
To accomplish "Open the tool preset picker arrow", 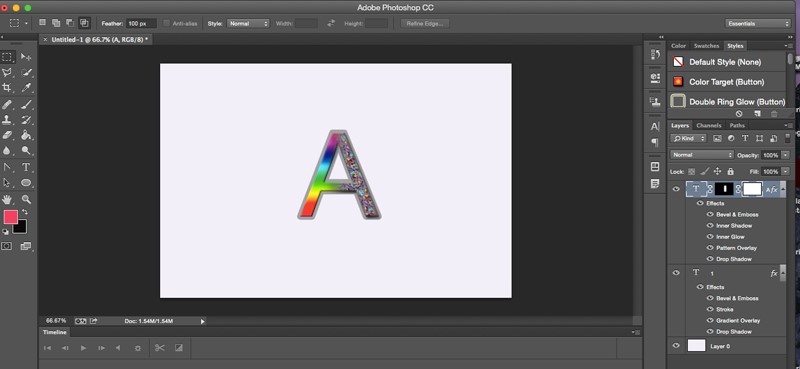I will (x=27, y=23).
